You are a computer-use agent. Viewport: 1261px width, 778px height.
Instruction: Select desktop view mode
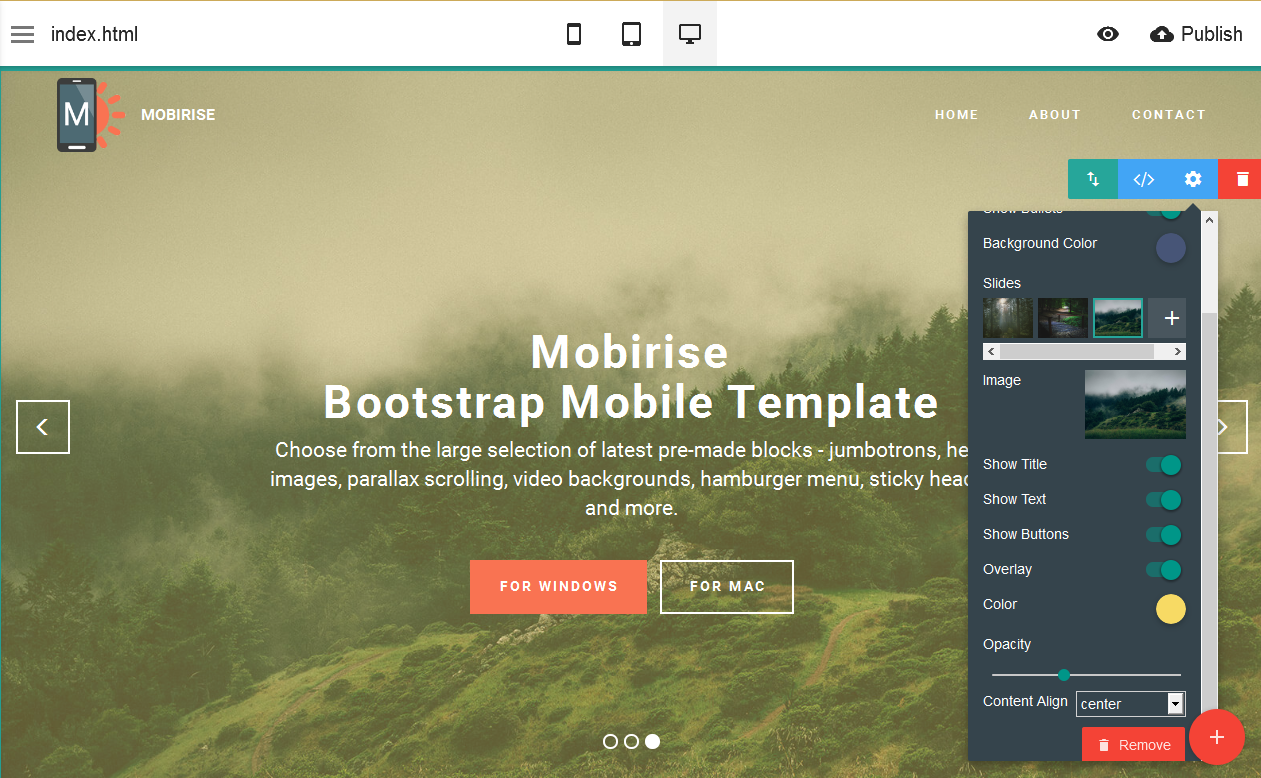[690, 35]
